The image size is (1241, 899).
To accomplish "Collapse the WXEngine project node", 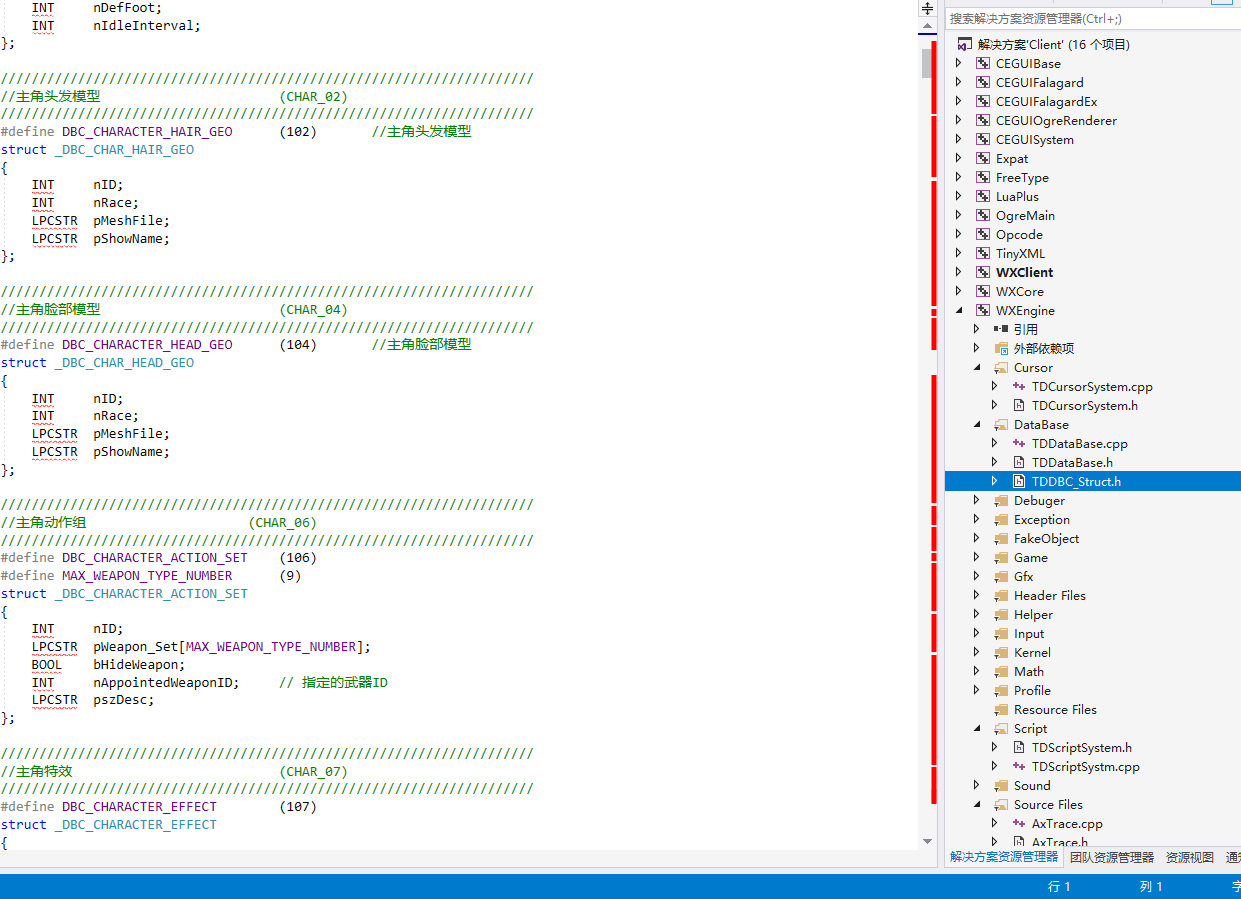I will (959, 311).
